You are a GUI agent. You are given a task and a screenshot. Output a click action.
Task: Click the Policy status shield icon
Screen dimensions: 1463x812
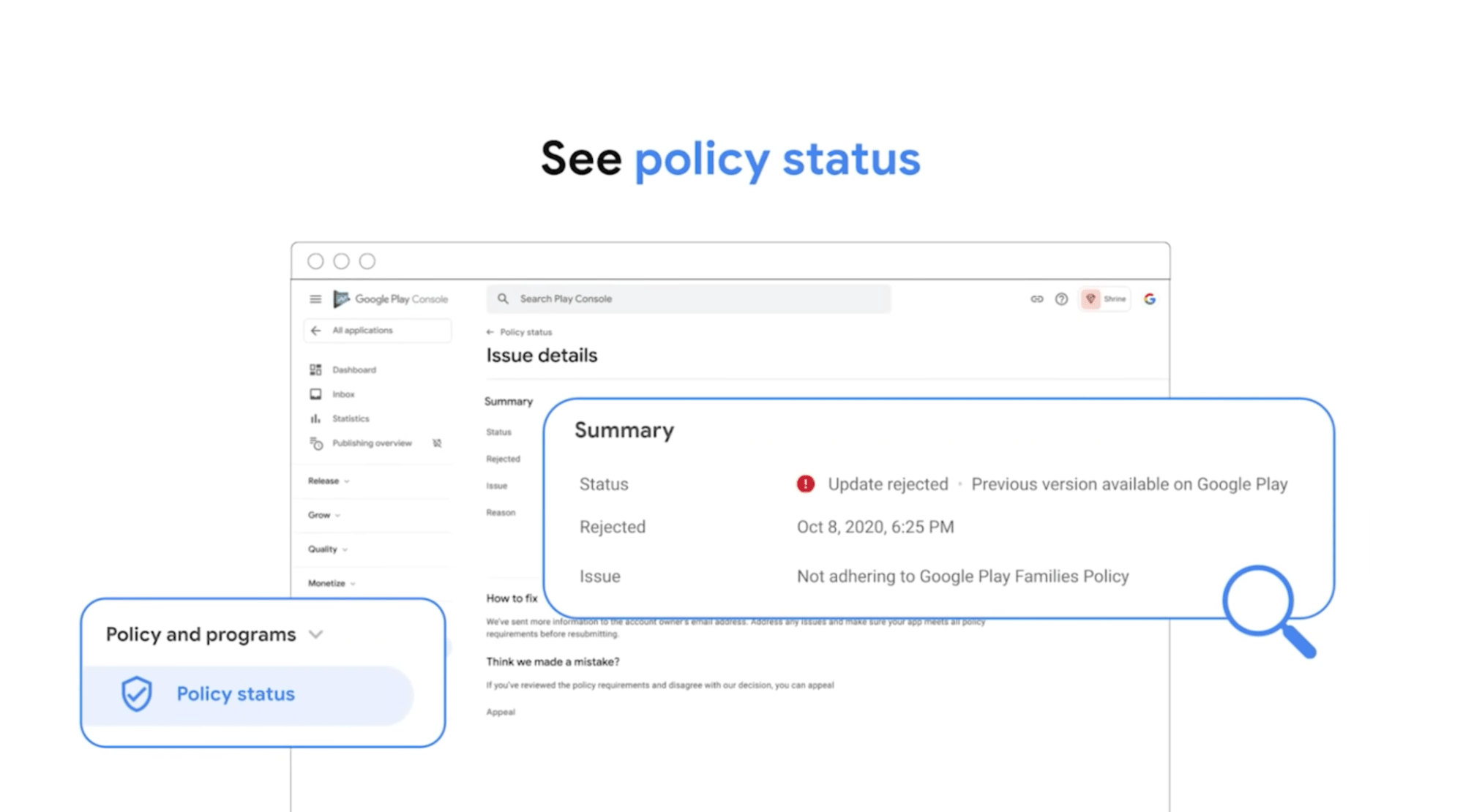(136, 693)
